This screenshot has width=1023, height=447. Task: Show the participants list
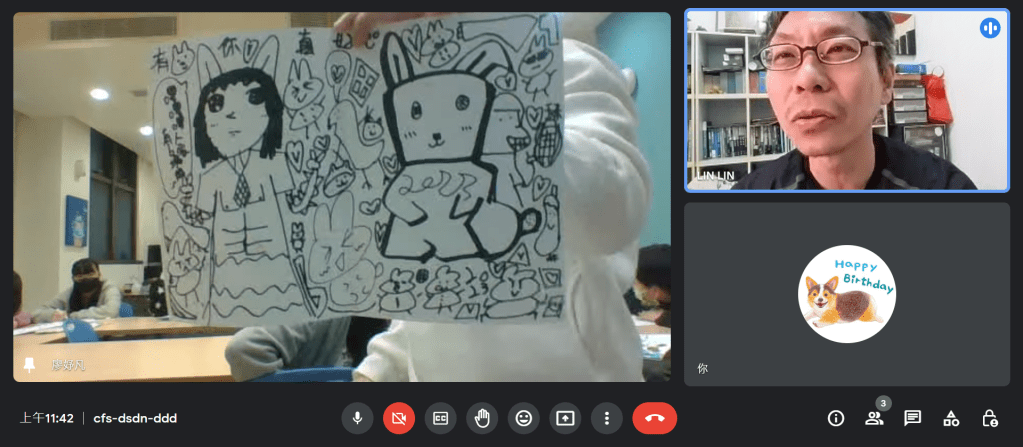(x=874, y=419)
